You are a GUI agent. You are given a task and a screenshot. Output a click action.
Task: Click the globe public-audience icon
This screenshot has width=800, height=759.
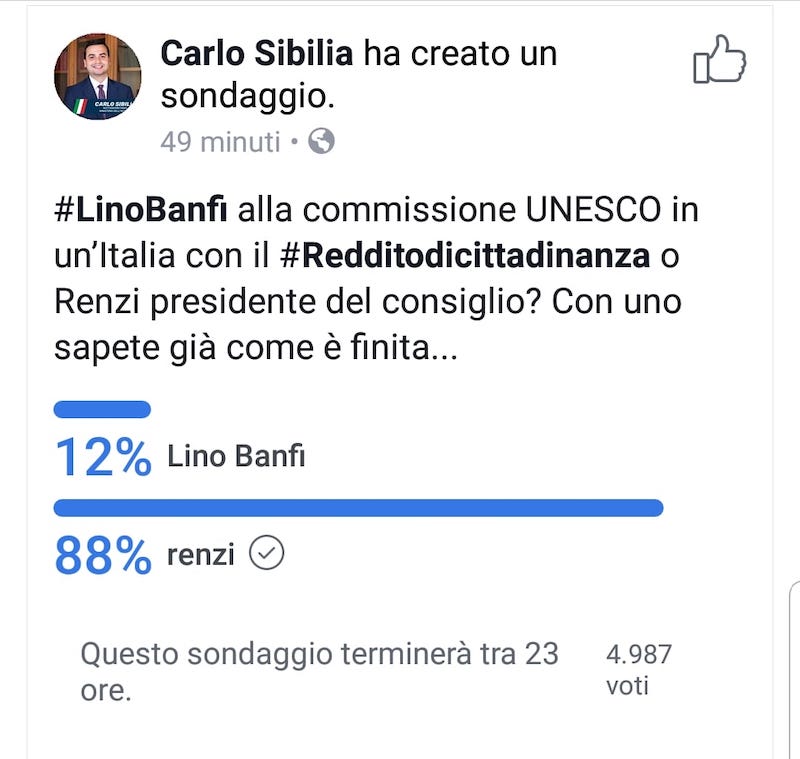[321, 142]
